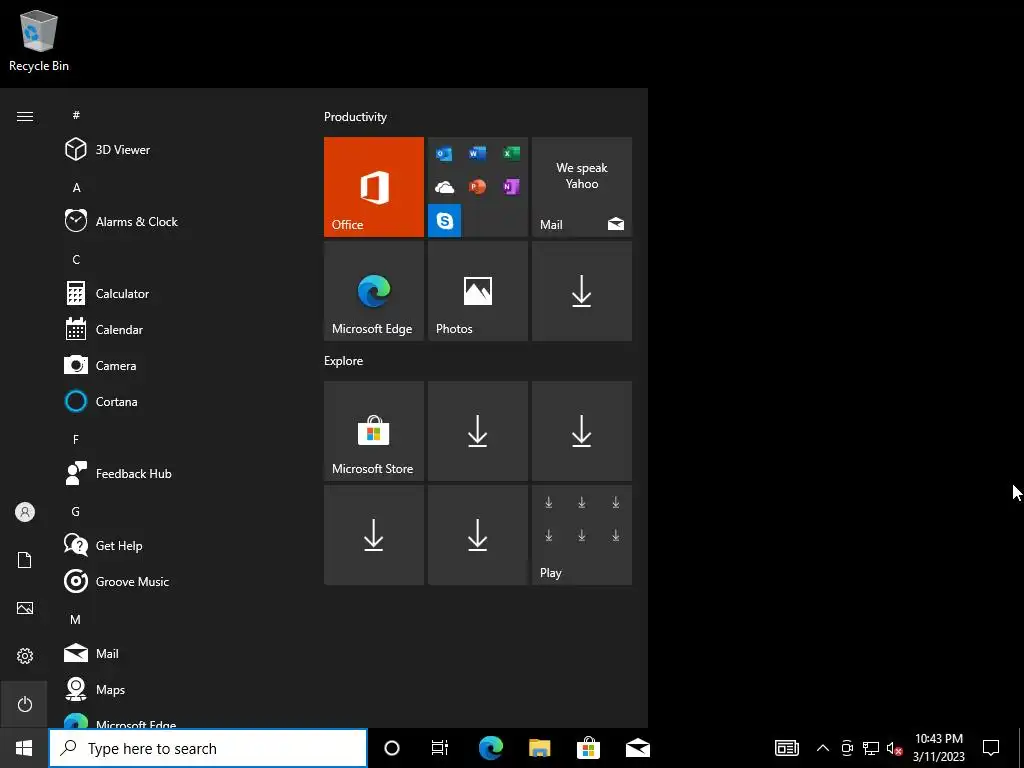Launch Edge from the taskbar
Image resolution: width=1024 pixels, height=768 pixels.
490,748
